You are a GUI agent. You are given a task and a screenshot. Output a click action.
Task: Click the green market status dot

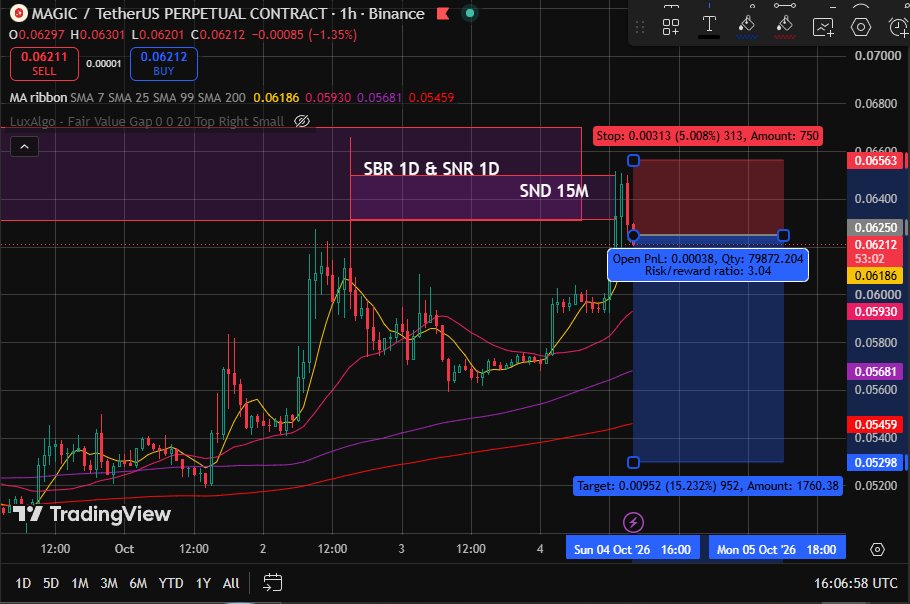(x=470, y=13)
